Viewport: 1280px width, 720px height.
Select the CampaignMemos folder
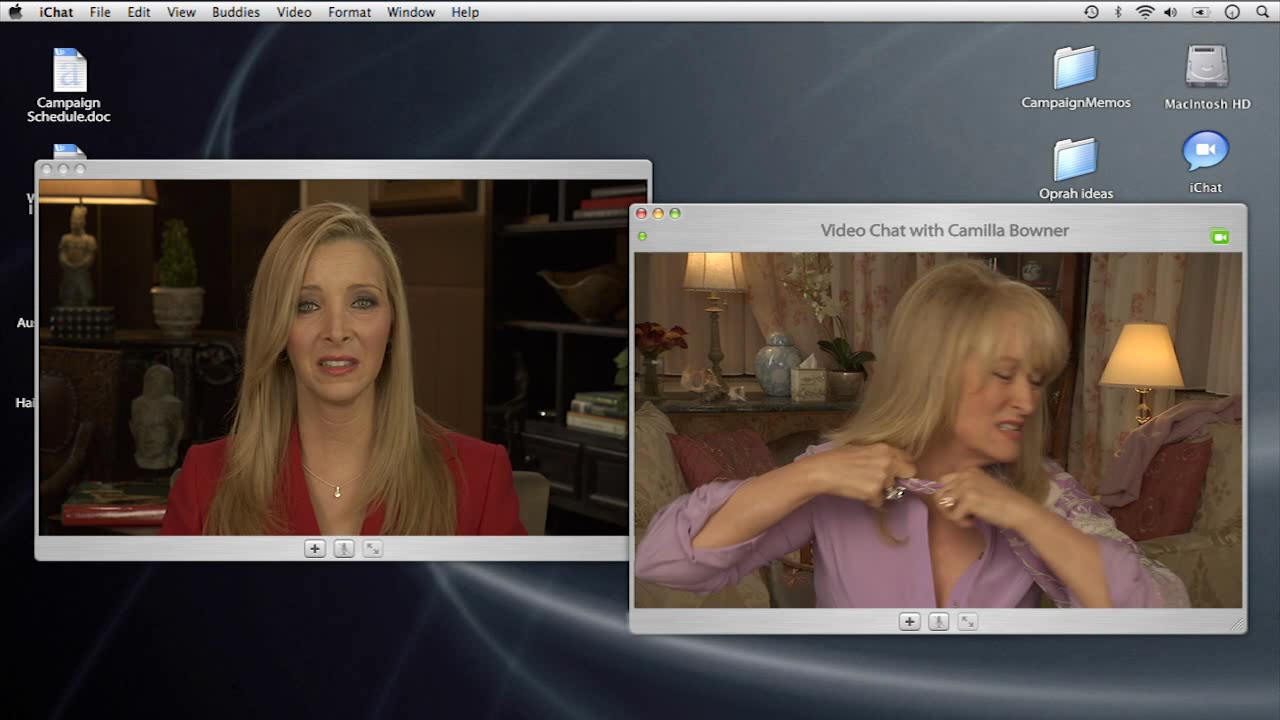(1076, 78)
